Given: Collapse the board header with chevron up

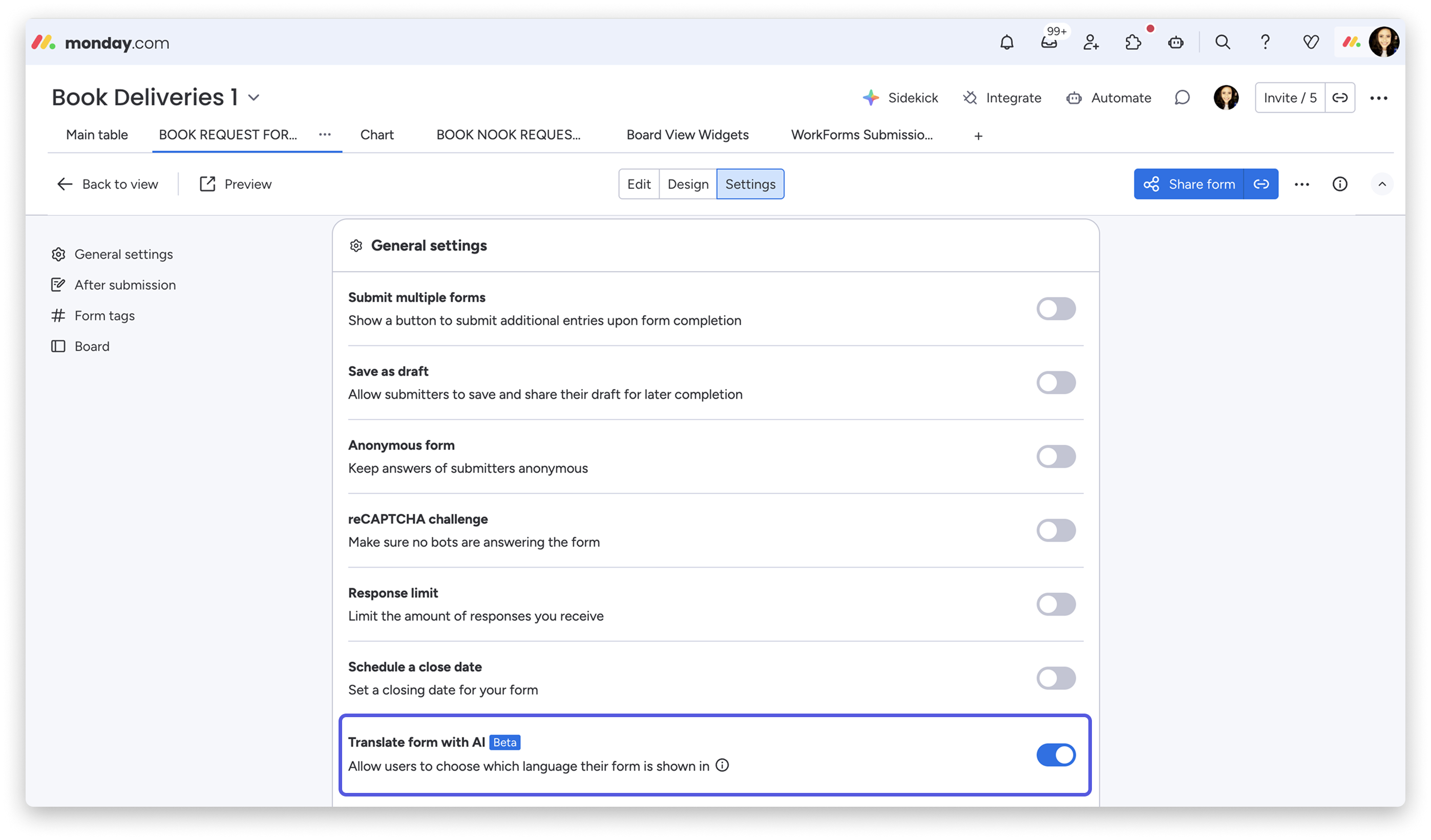Looking at the screenshot, I should [1382, 184].
